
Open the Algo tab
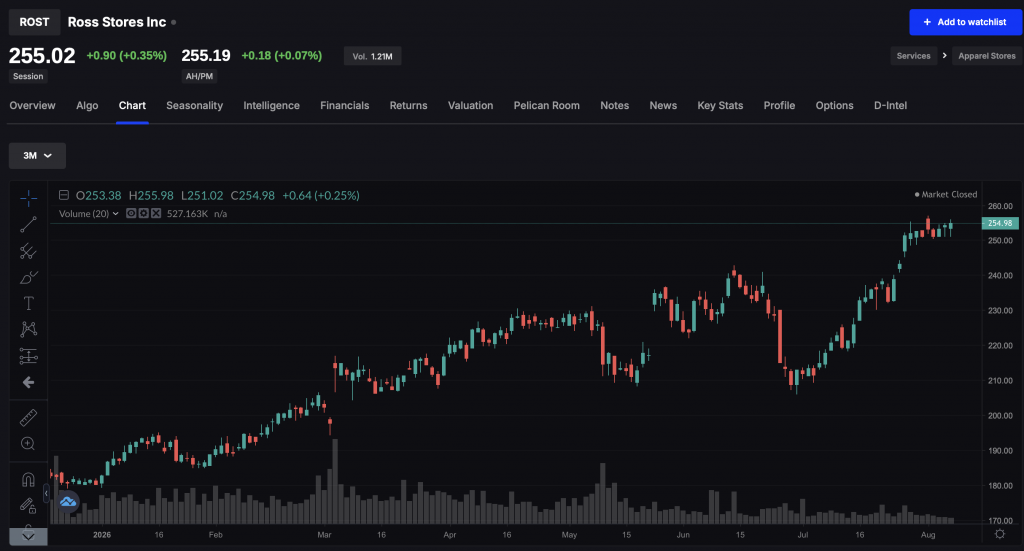point(87,106)
